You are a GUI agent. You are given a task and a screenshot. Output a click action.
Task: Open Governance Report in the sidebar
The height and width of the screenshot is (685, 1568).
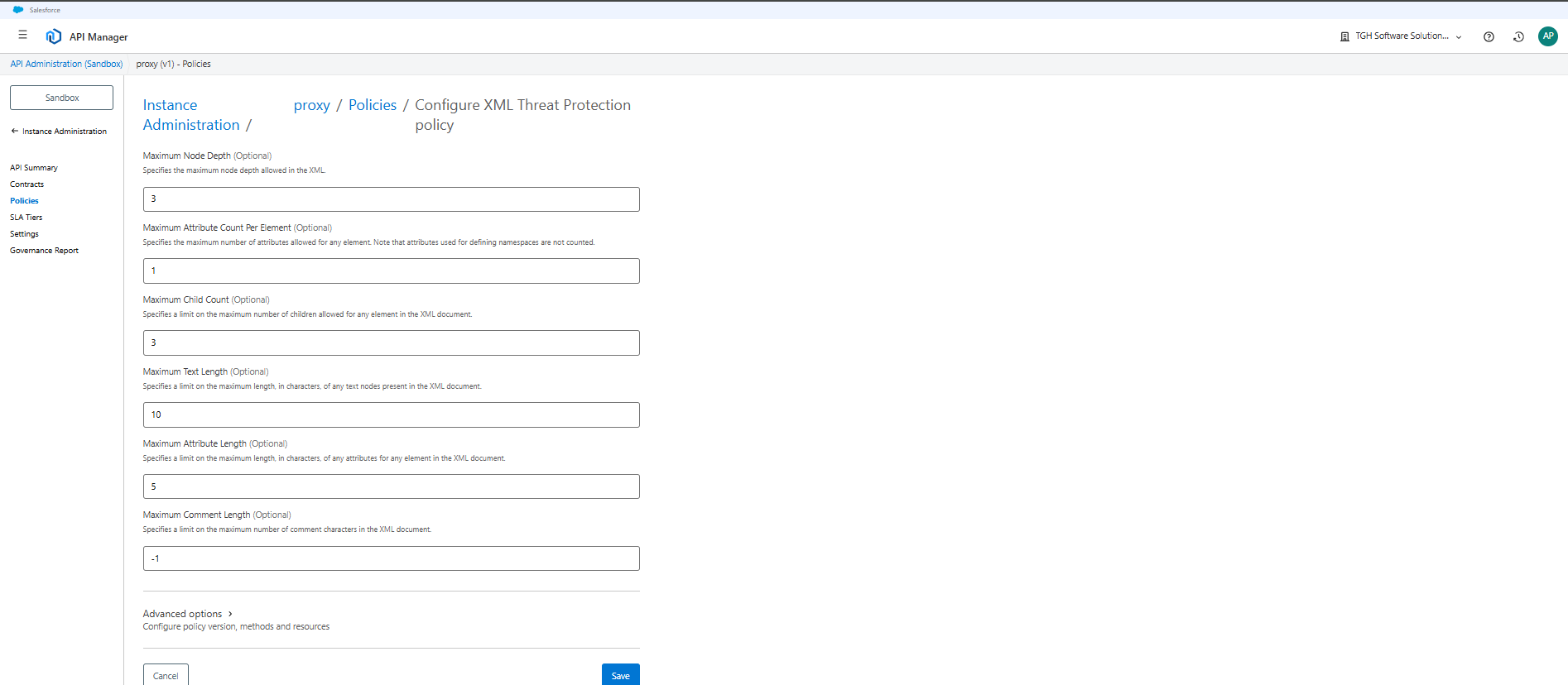(x=45, y=251)
